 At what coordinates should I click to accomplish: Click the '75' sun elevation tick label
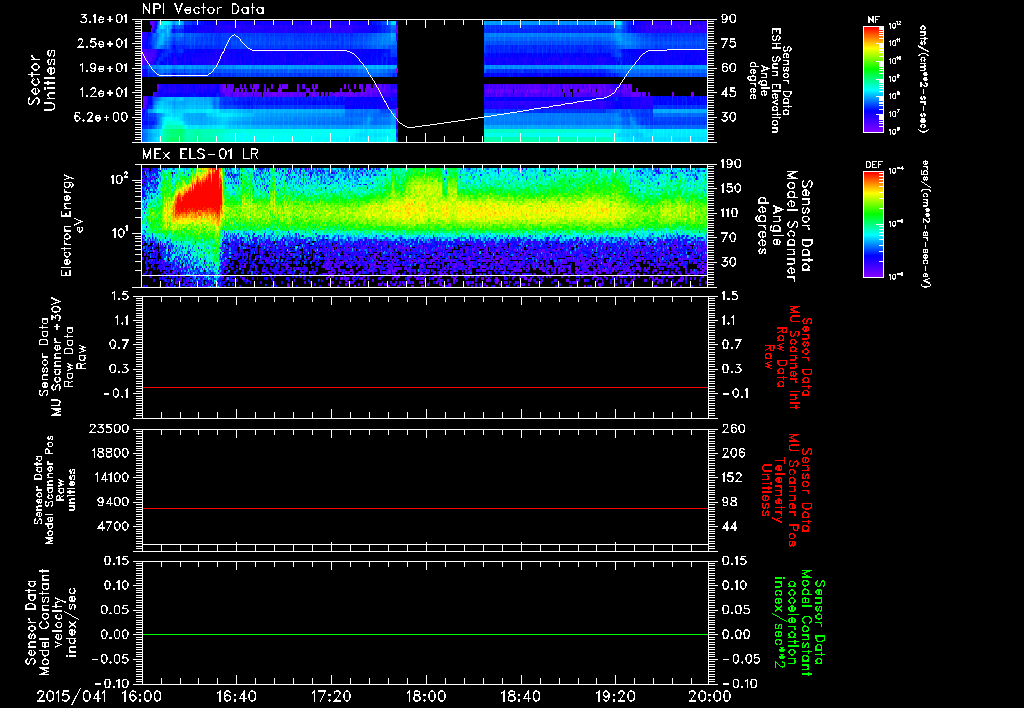[729, 43]
